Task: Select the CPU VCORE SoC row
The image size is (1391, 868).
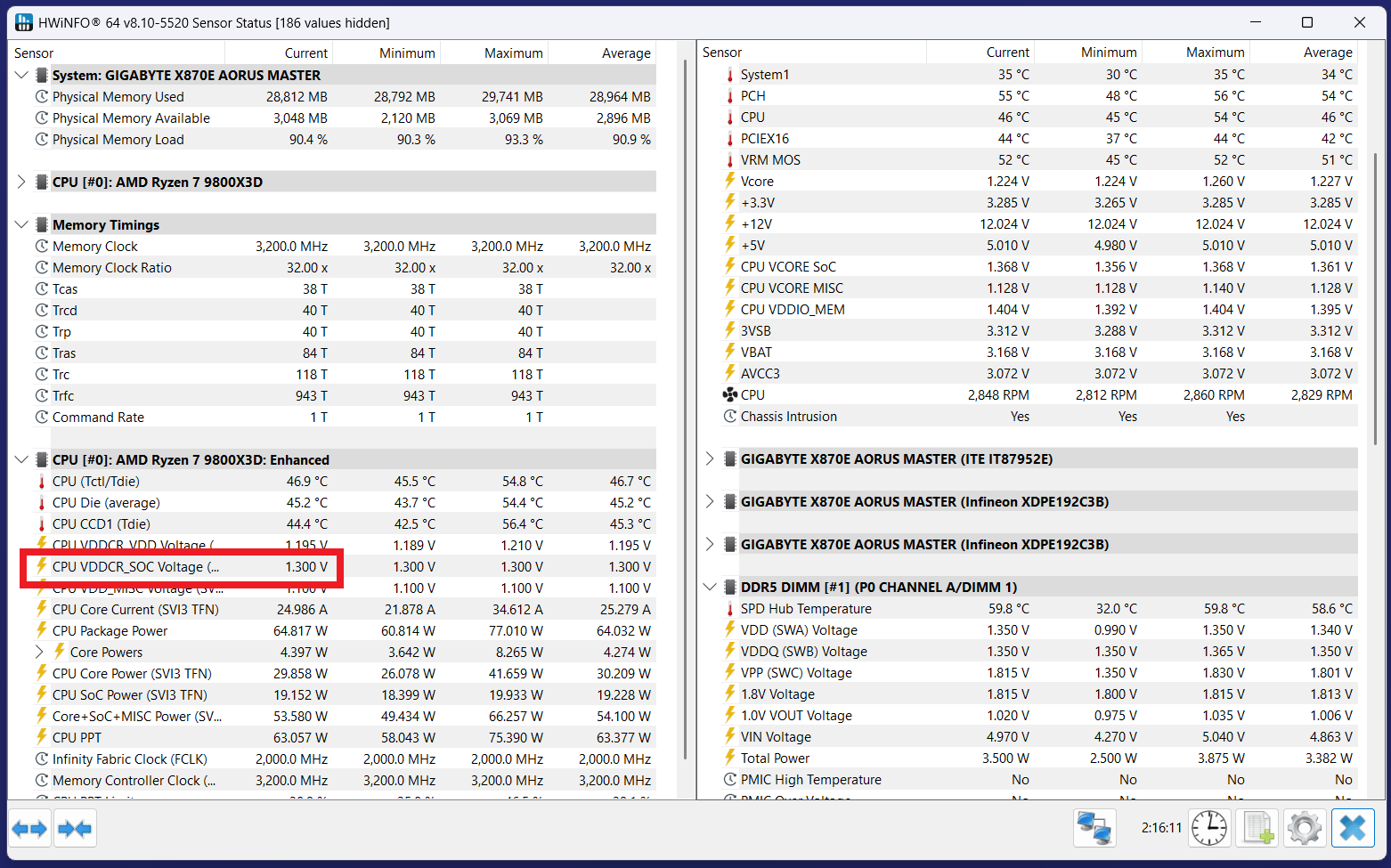Action: pos(1040,267)
